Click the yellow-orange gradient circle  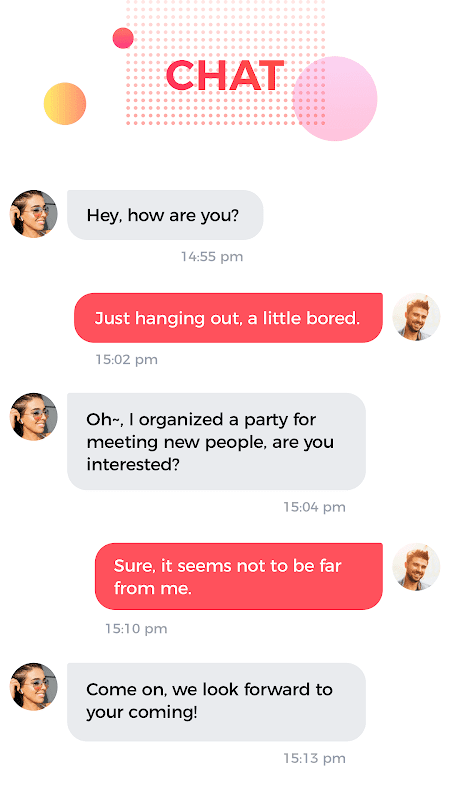(x=65, y=104)
